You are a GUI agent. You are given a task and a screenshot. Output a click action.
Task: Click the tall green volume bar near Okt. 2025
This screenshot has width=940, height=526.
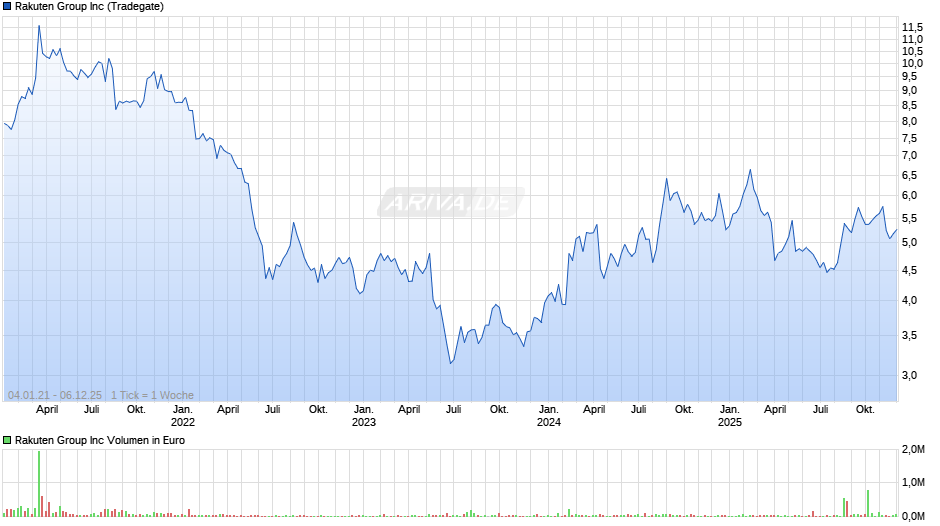(867, 503)
